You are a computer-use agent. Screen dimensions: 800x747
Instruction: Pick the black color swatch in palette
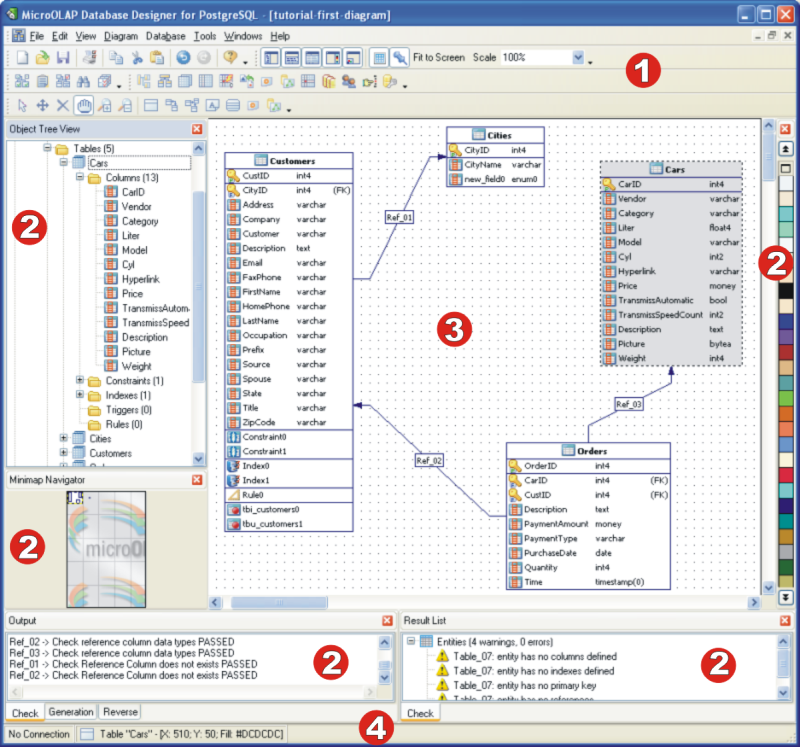coord(786,290)
